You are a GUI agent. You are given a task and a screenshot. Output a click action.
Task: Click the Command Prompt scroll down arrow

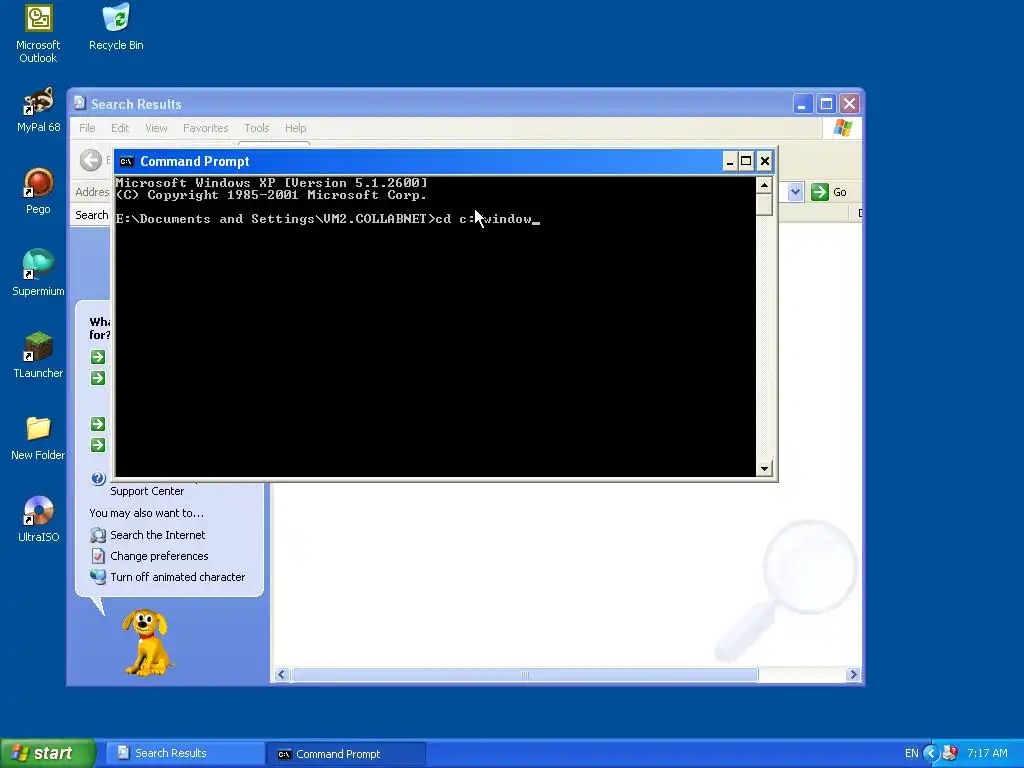pos(764,468)
